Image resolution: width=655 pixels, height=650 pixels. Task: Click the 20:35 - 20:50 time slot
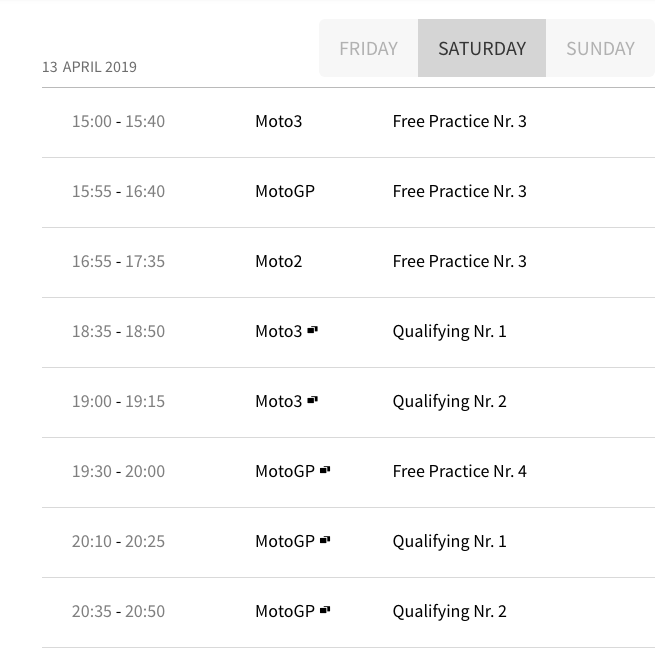pos(118,611)
